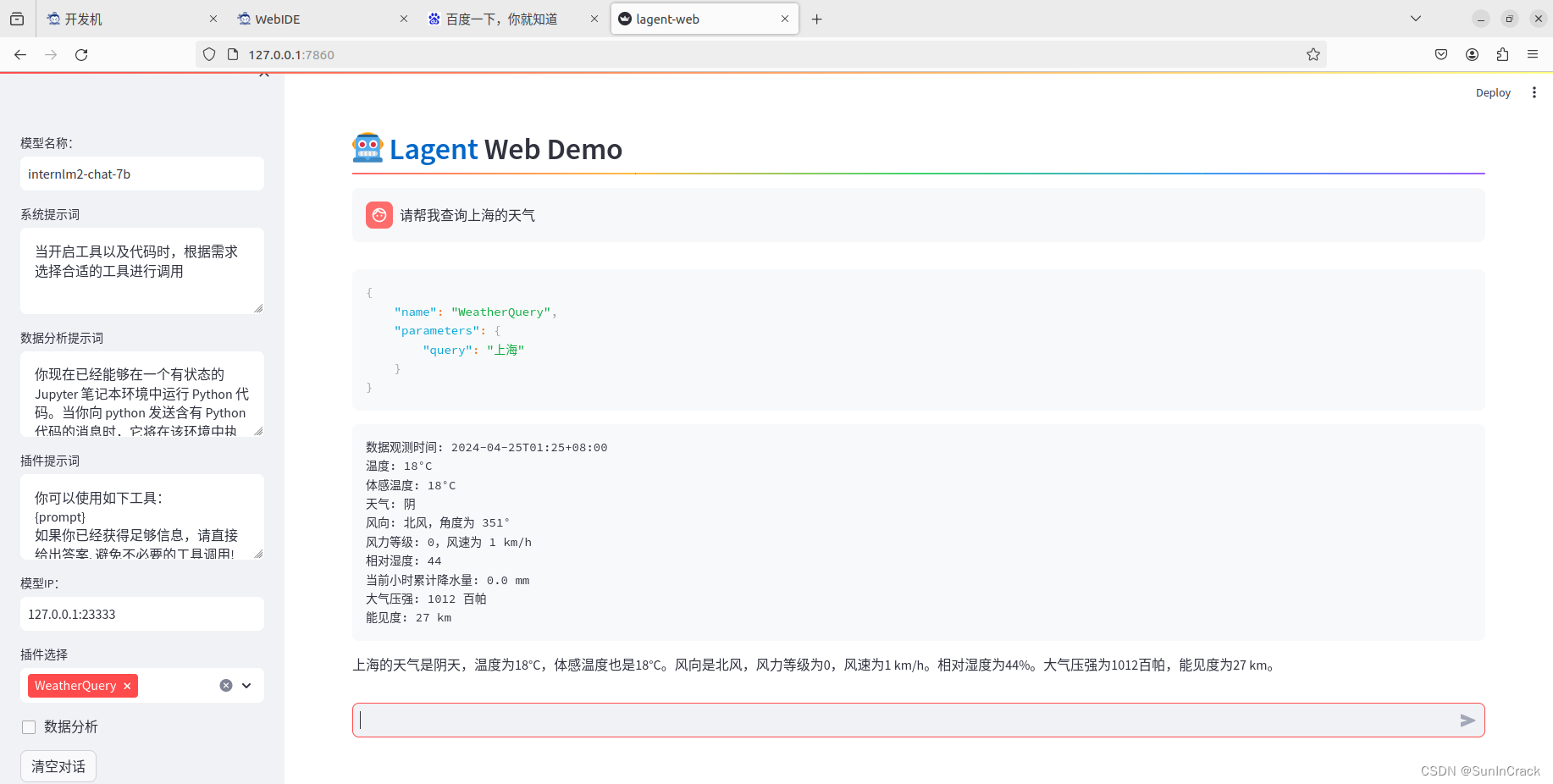Screen dimensions: 1553x784
Task: Close the 开发机 tab
Action: (x=213, y=19)
